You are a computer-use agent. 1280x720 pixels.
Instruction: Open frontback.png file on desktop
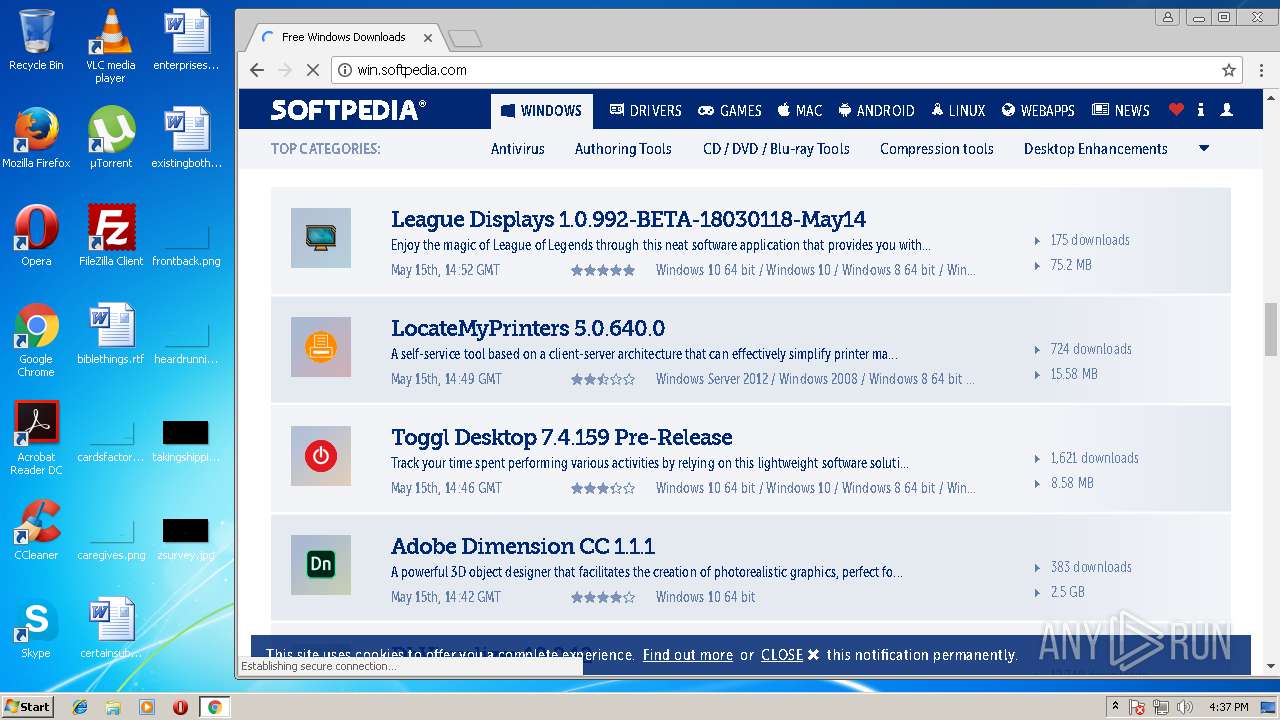[186, 245]
